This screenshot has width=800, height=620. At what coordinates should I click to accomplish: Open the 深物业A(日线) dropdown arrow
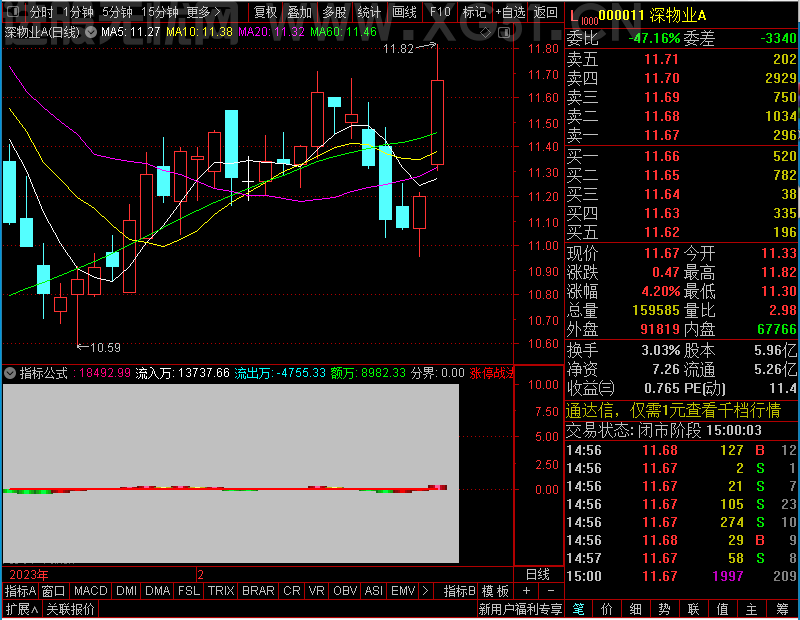pos(91,32)
